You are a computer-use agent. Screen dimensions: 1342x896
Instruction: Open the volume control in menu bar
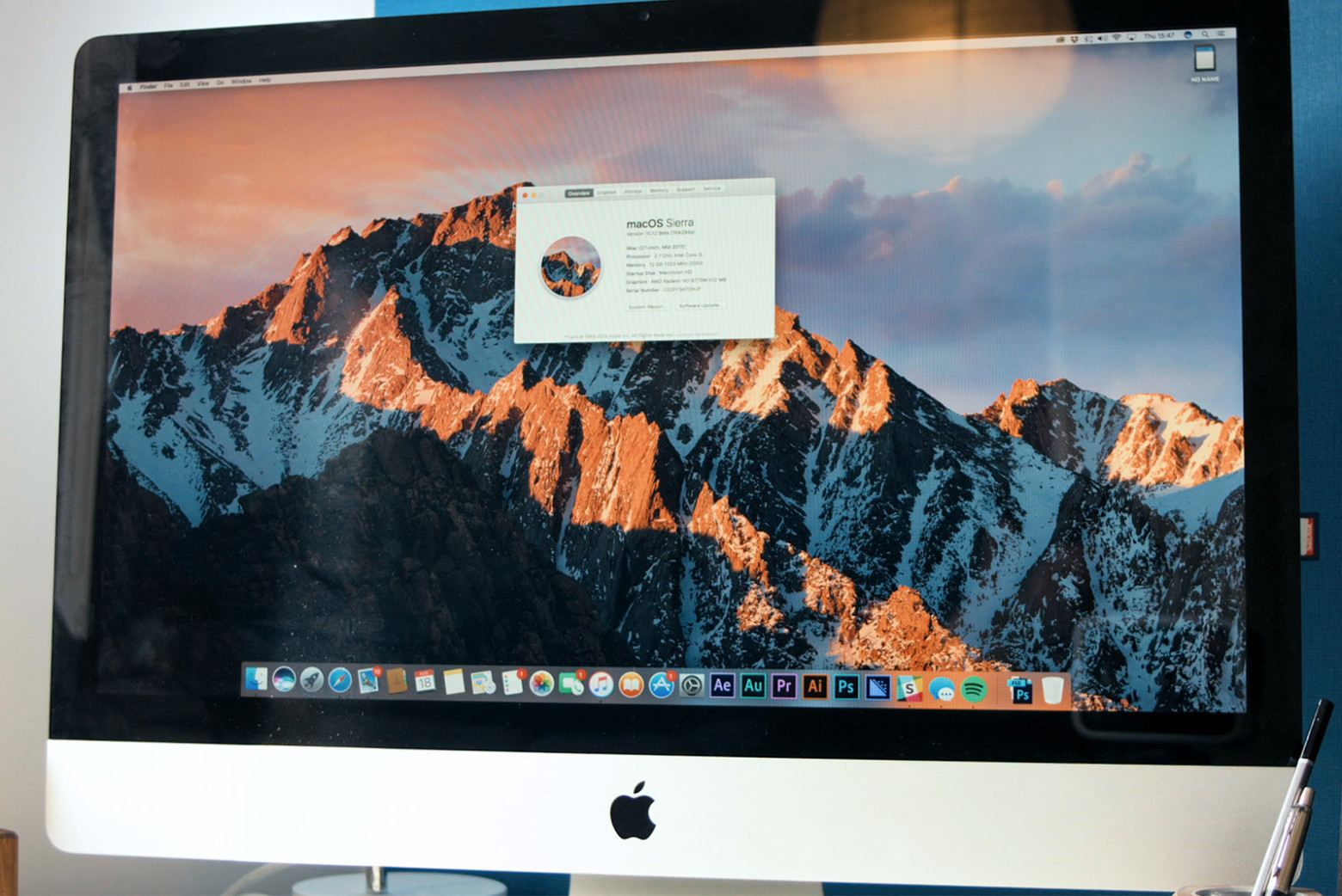click(1102, 38)
